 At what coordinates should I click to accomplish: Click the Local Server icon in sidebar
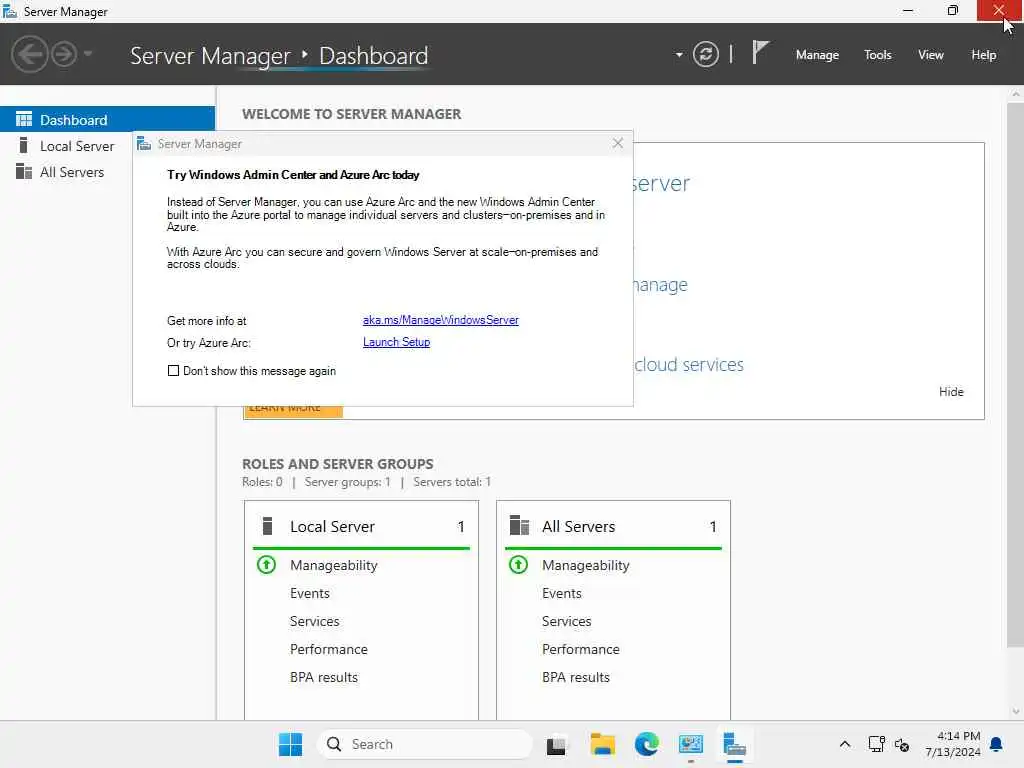(24, 145)
